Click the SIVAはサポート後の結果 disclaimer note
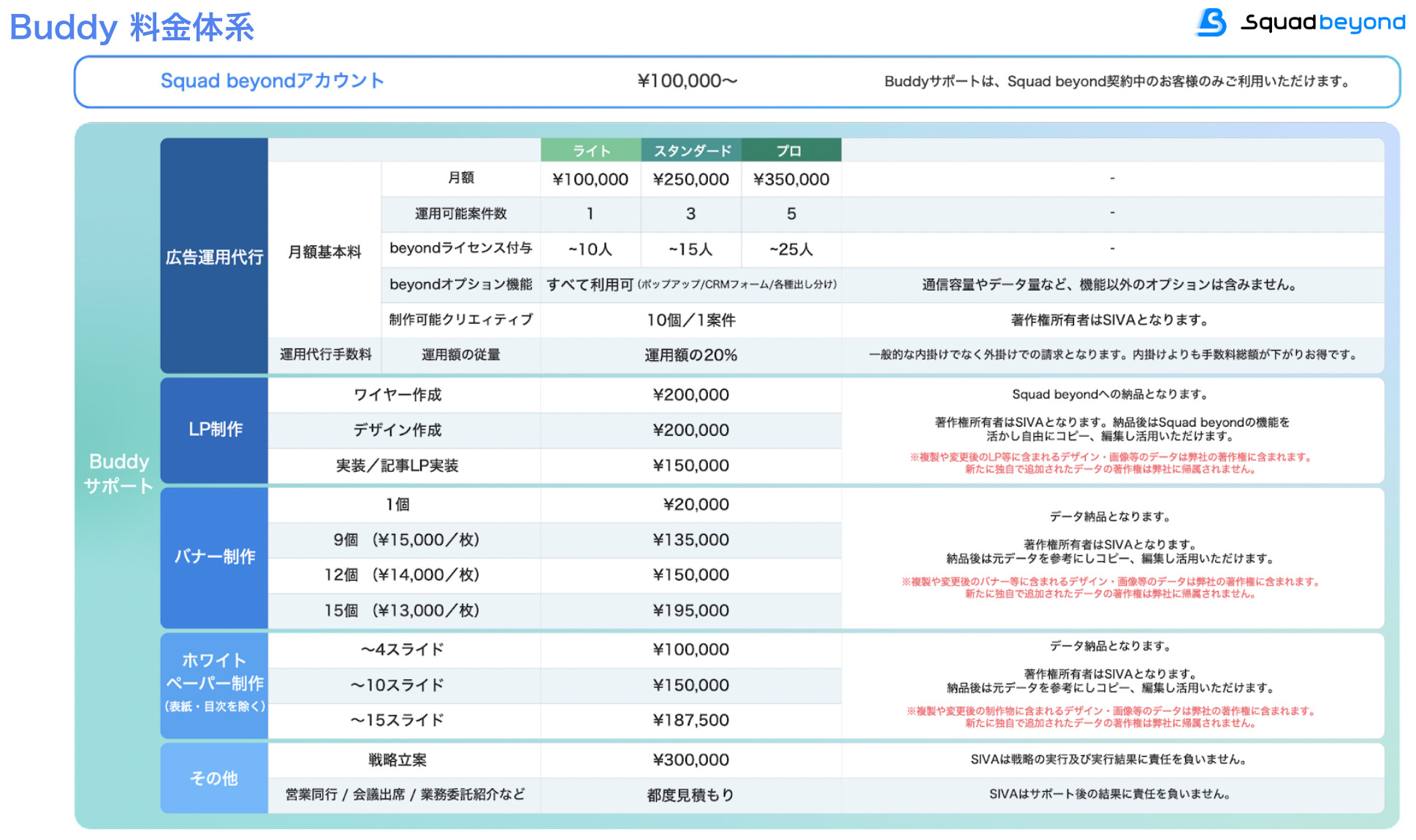 1111,794
